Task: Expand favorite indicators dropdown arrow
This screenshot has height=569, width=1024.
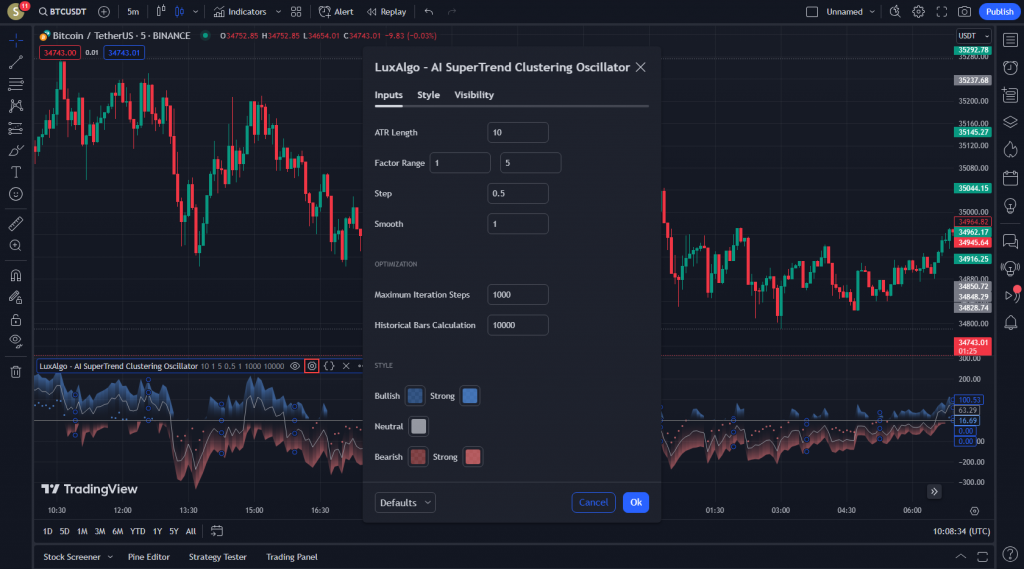Action: 278,12
